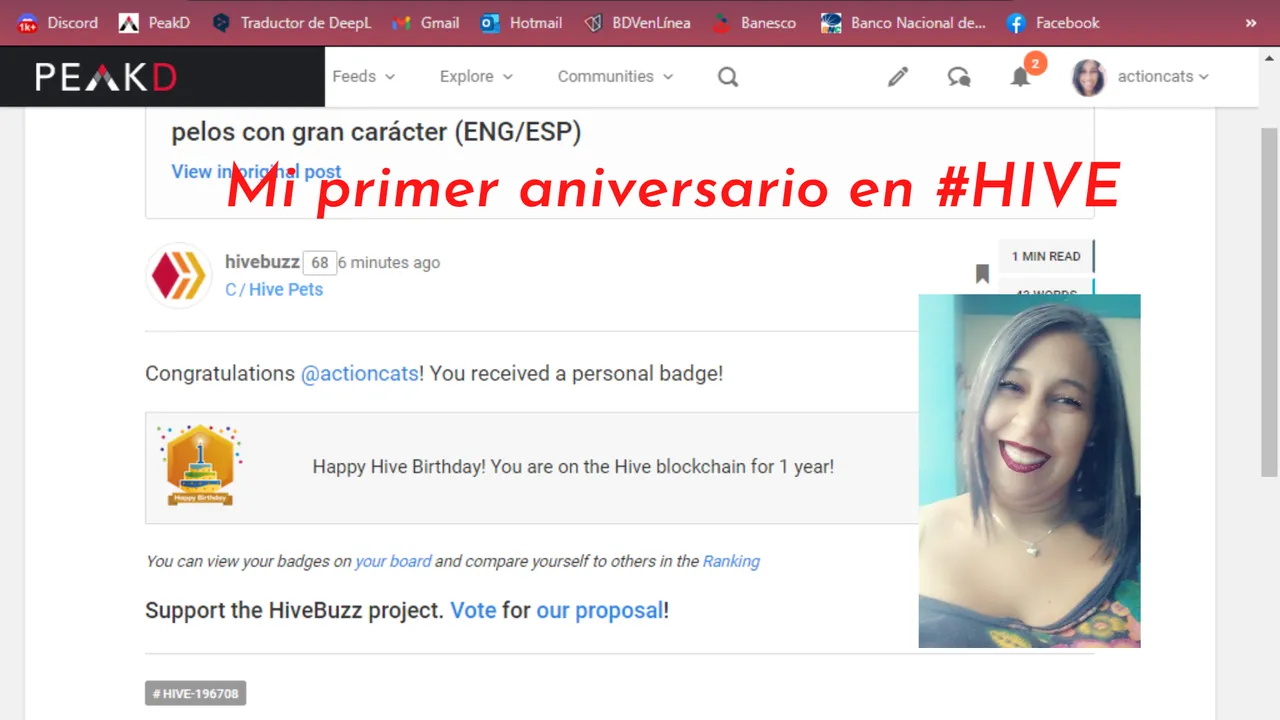Open the Discord bookmark
The height and width of the screenshot is (720, 1280).
coord(57,22)
